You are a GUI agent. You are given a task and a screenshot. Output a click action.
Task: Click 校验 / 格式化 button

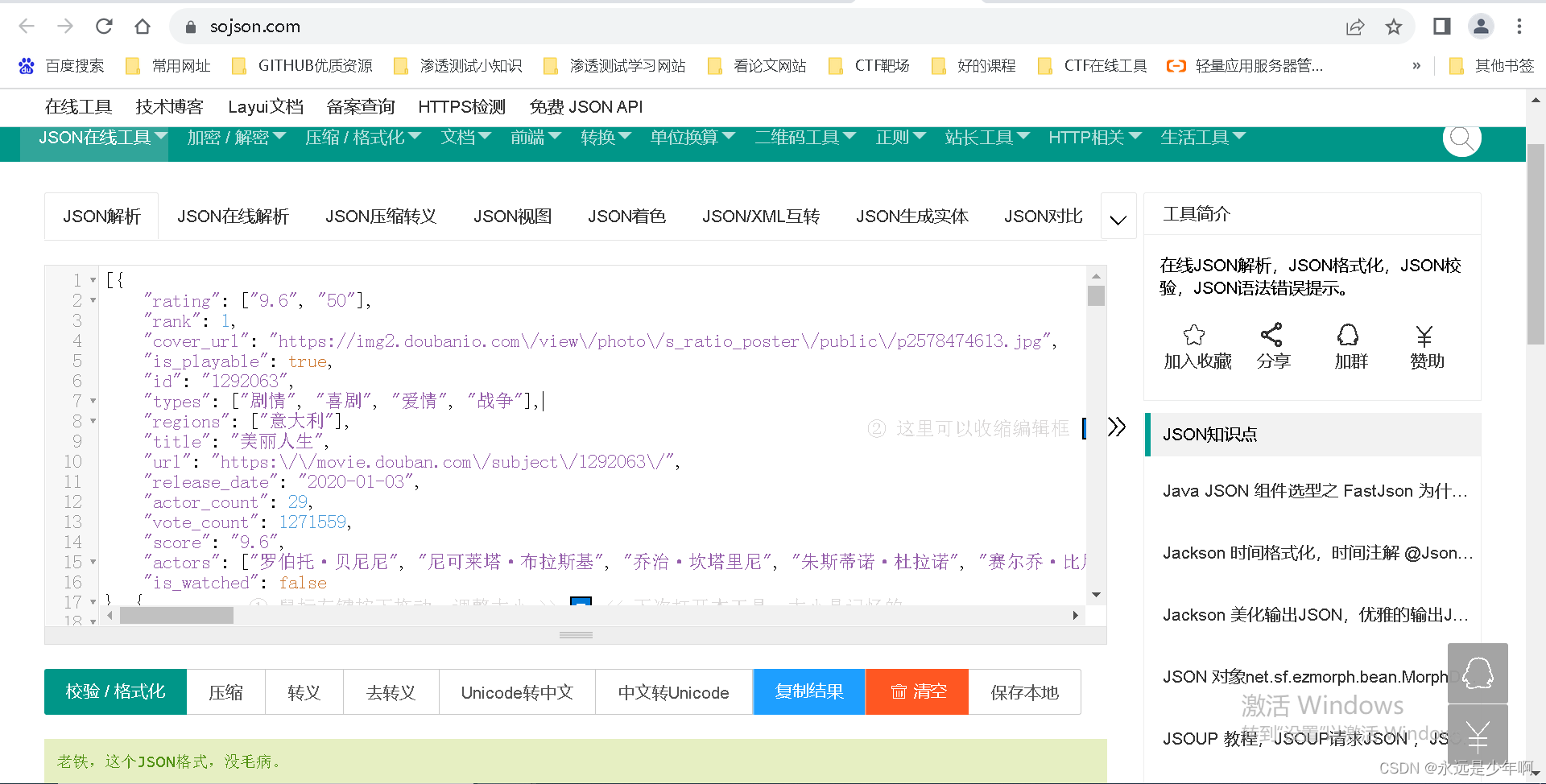pyautogui.click(x=115, y=691)
